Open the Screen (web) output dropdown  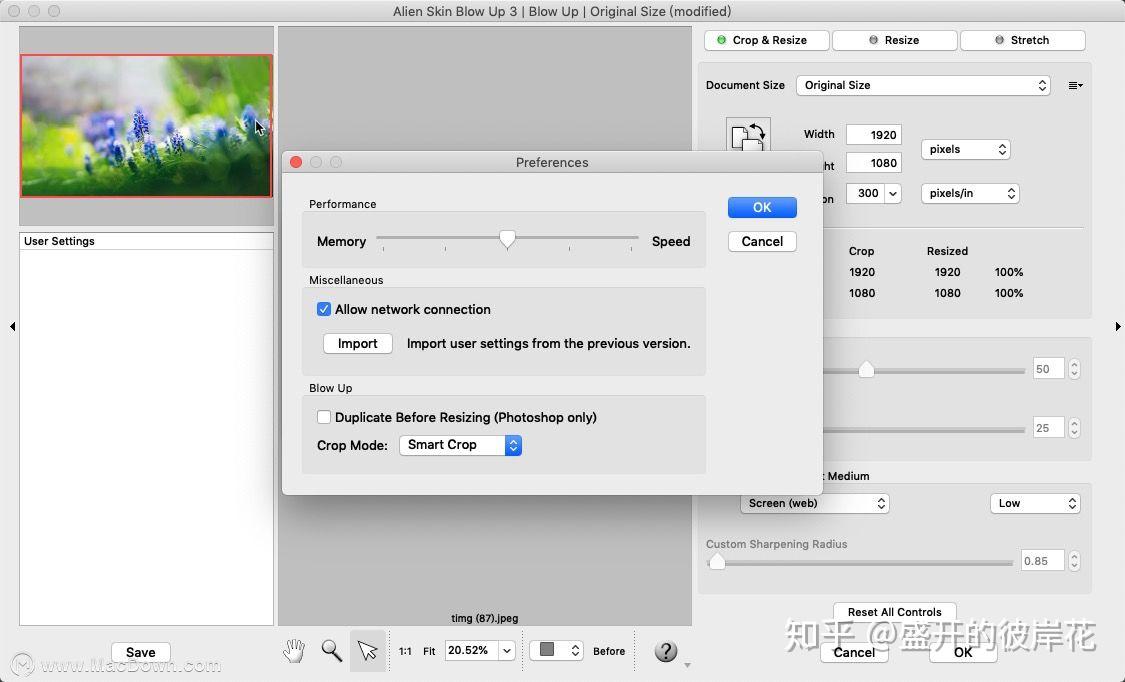[x=814, y=503]
